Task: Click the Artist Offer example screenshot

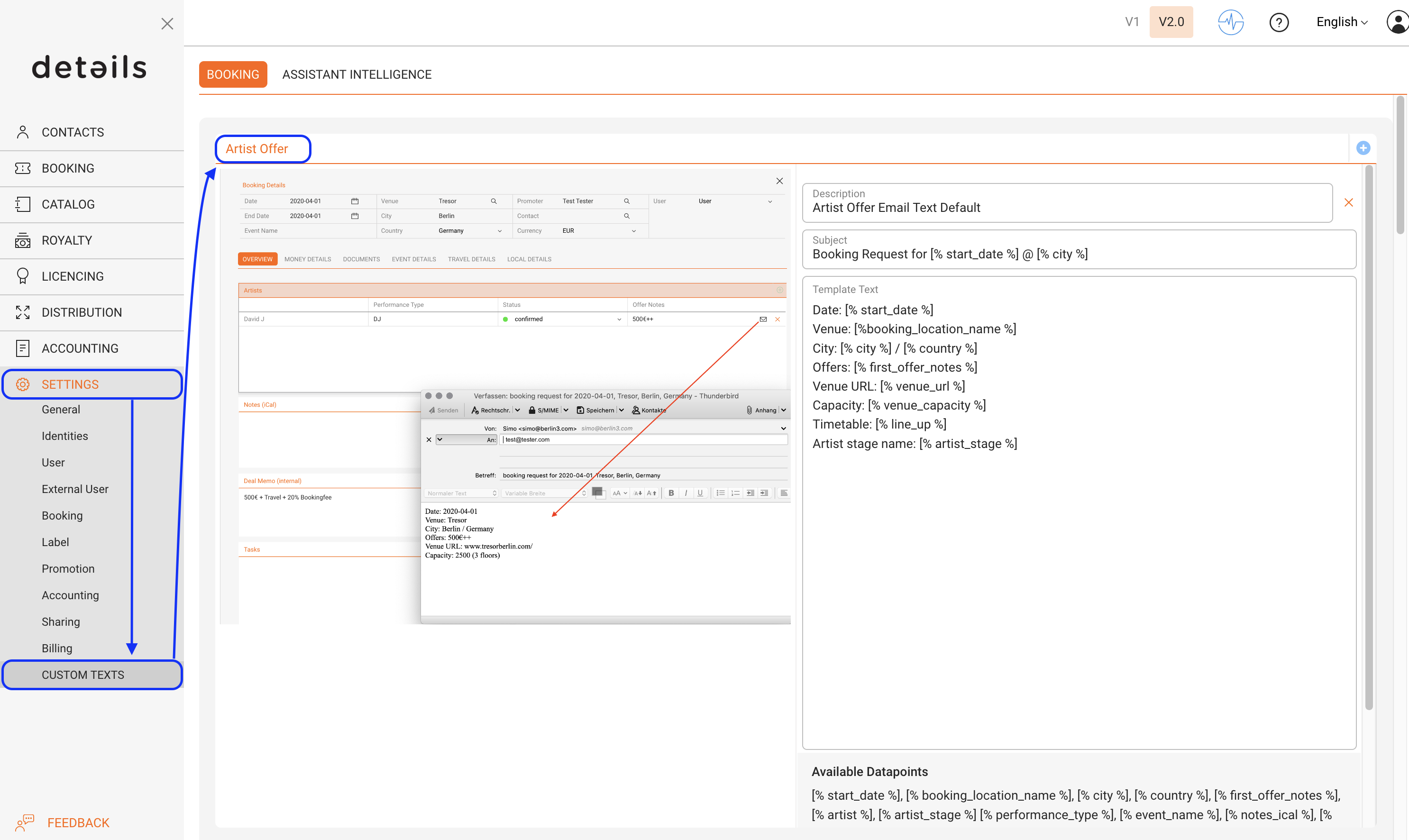Action: coord(505,397)
